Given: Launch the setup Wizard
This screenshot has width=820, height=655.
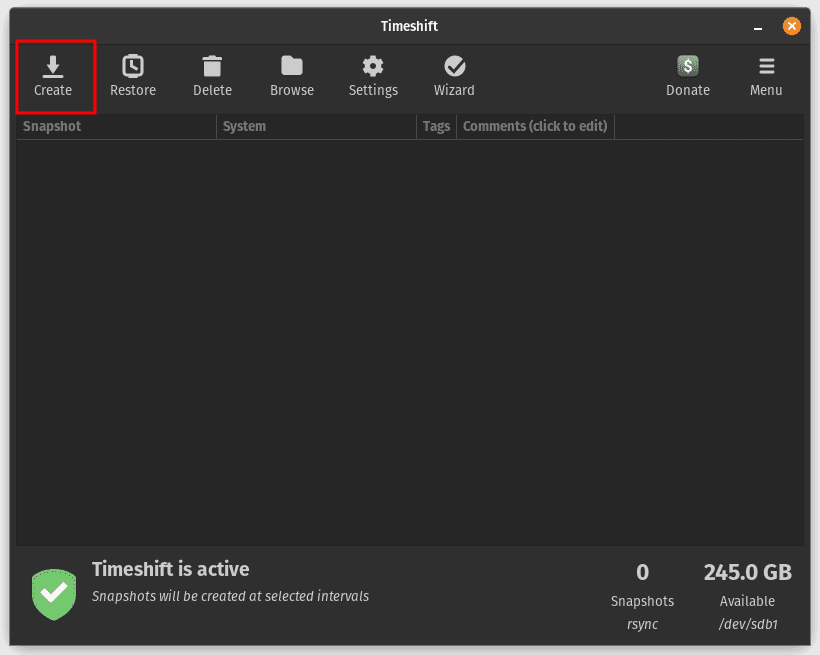Looking at the screenshot, I should click(454, 76).
